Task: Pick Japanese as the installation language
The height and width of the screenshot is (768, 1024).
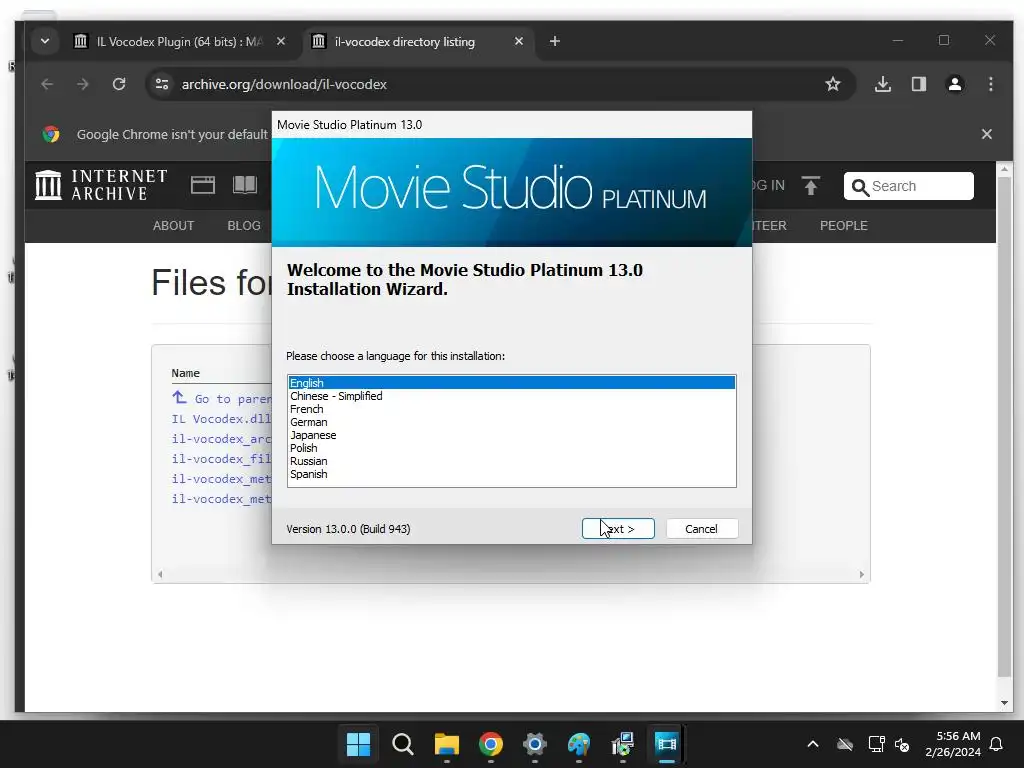Action: pos(511,435)
